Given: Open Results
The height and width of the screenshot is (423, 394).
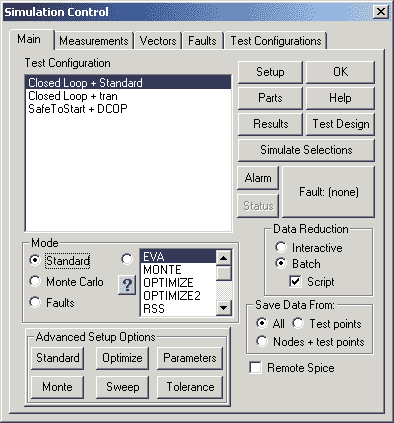Looking at the screenshot, I should coord(270,124).
